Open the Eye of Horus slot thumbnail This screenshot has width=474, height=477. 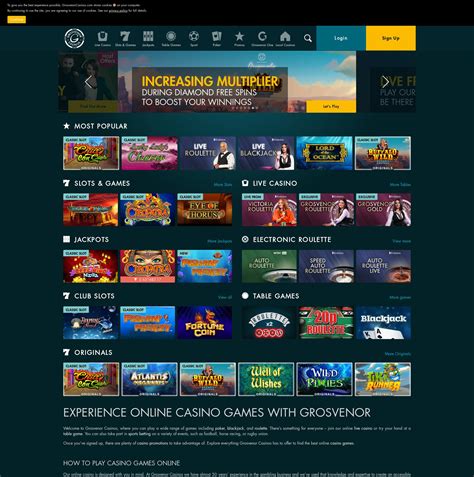pos(205,210)
